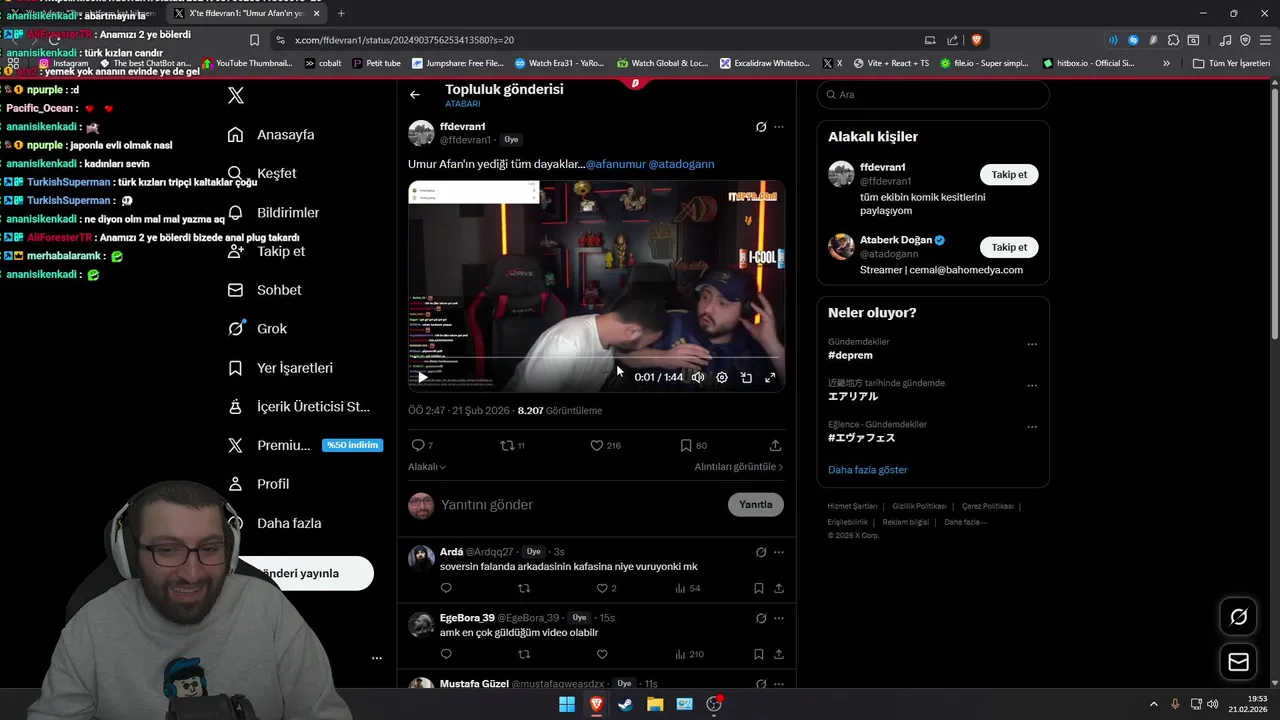Open video settings gear icon
Screen dimensions: 1280x720
pos(722,377)
